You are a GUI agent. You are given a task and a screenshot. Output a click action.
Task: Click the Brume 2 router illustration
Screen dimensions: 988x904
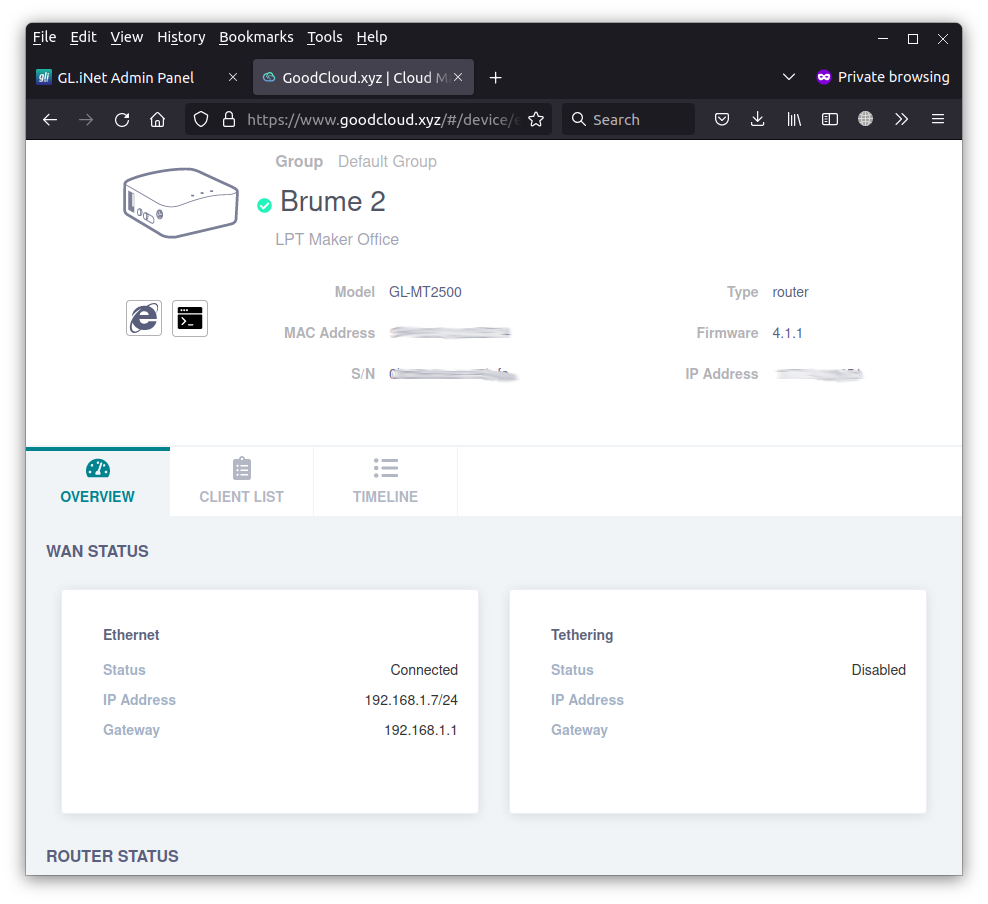pyautogui.click(x=181, y=202)
